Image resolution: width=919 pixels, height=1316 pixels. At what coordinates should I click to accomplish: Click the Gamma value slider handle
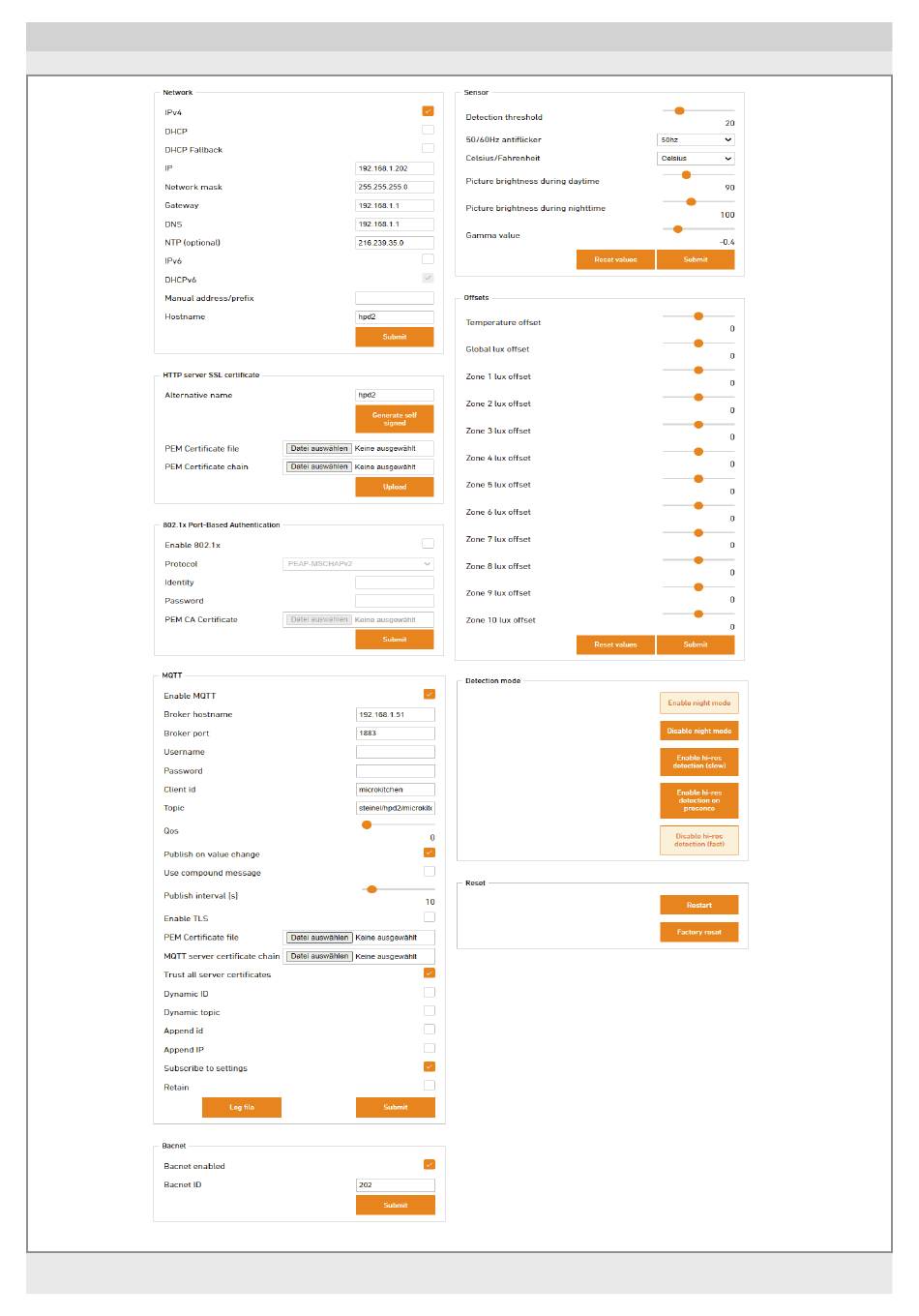(678, 229)
